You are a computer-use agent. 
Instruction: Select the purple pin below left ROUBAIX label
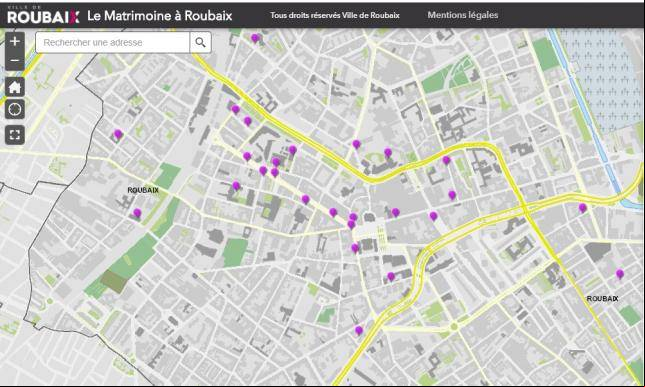pos(137,213)
